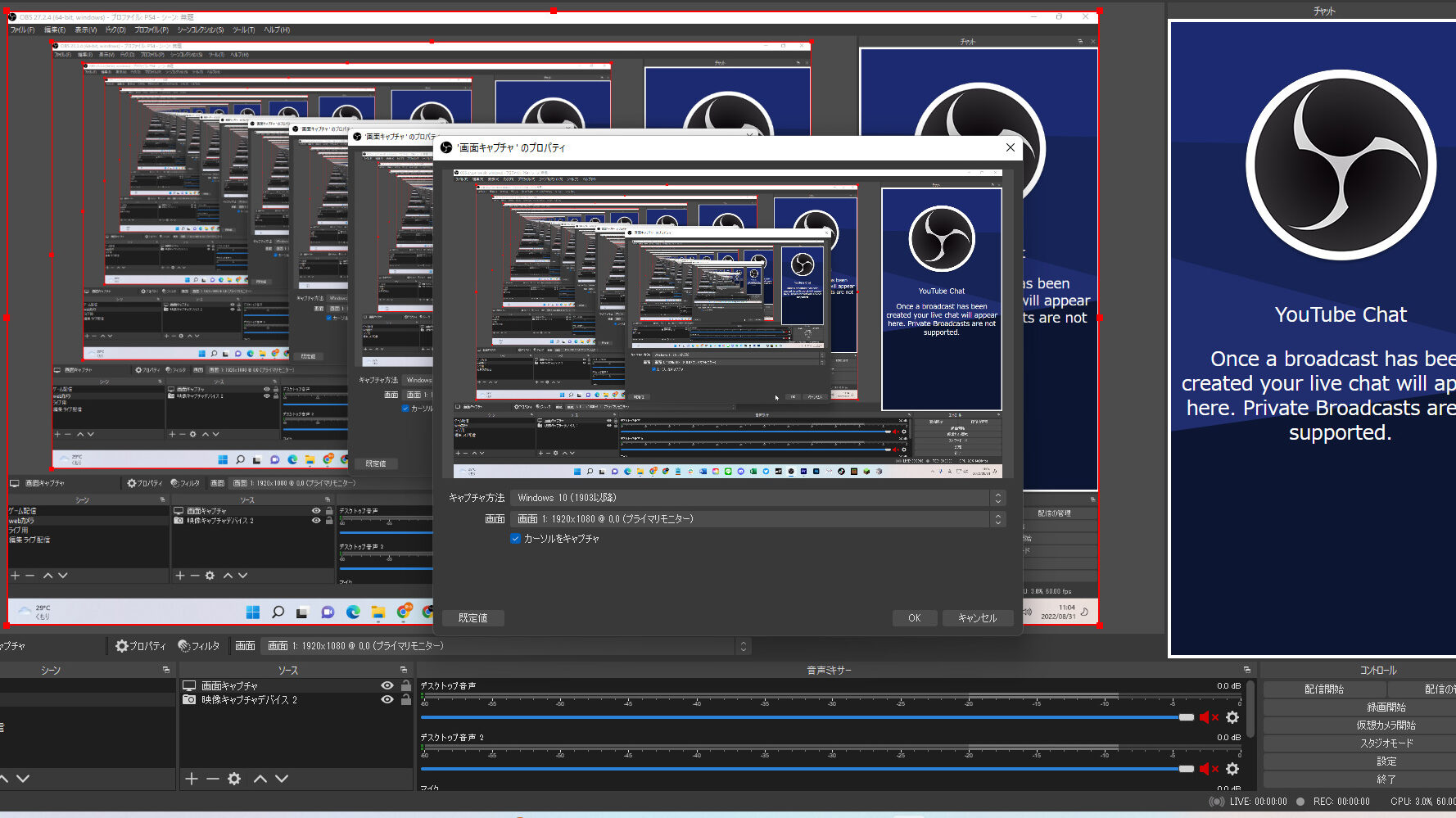Cancel the dialog with キャンセル
The height and width of the screenshot is (818, 1456).
point(977,618)
